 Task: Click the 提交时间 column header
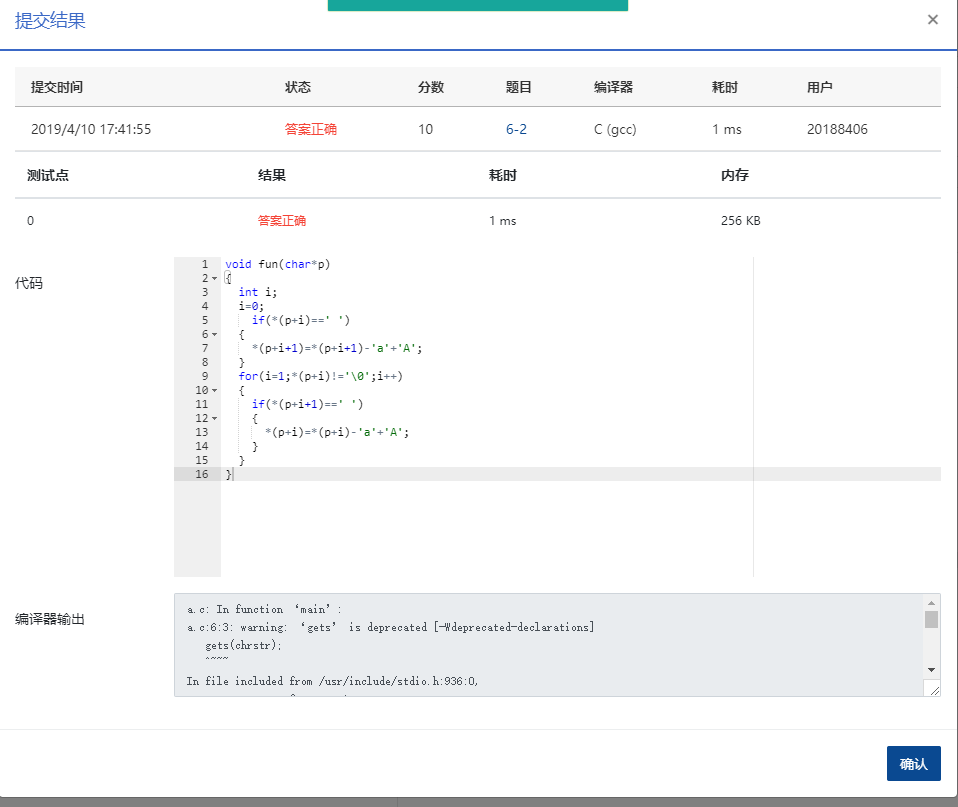pyautogui.click(x=57, y=87)
